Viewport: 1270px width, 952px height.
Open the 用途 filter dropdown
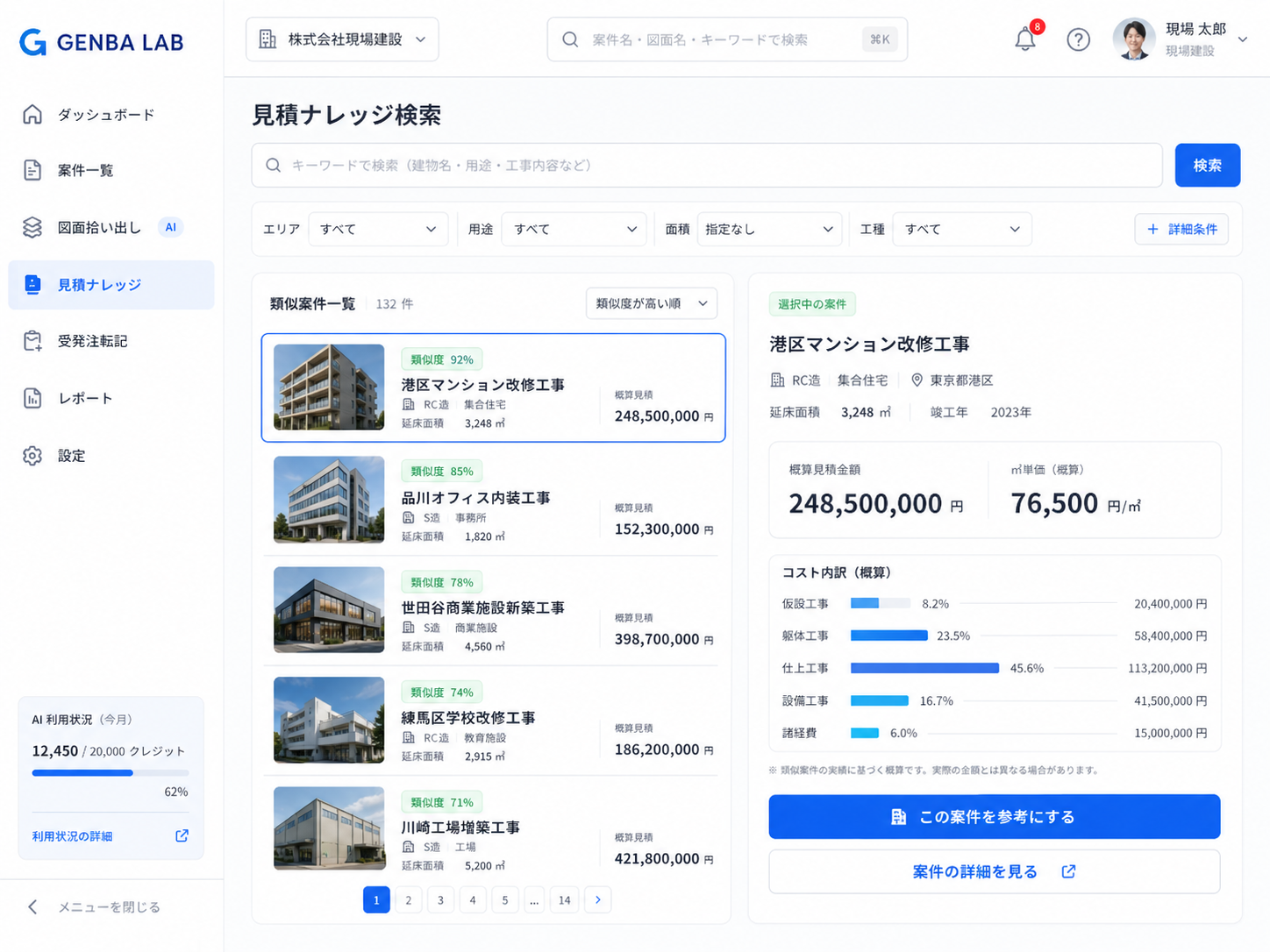[x=574, y=229]
